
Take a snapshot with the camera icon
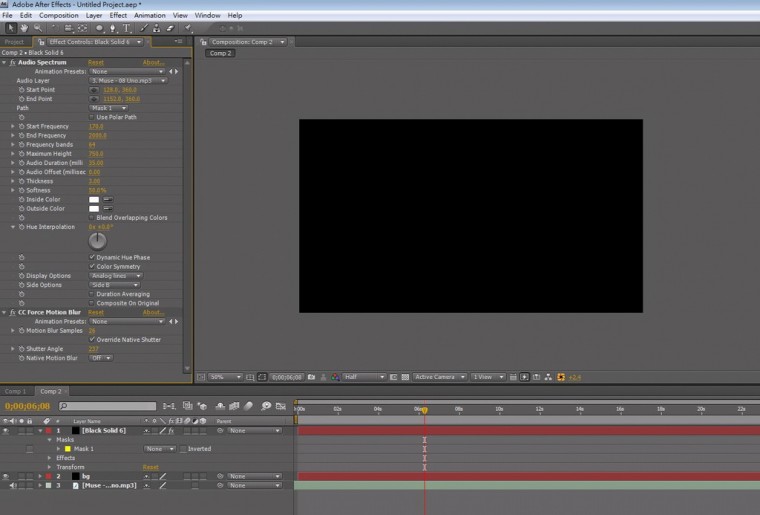point(312,377)
